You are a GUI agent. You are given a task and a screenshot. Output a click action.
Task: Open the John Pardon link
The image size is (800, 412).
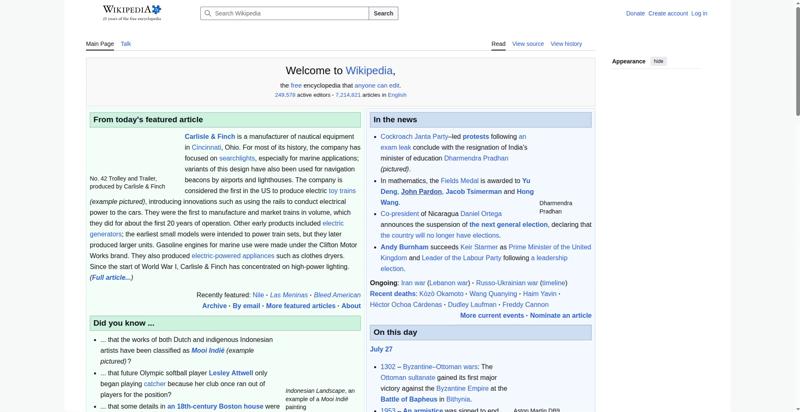click(421, 192)
